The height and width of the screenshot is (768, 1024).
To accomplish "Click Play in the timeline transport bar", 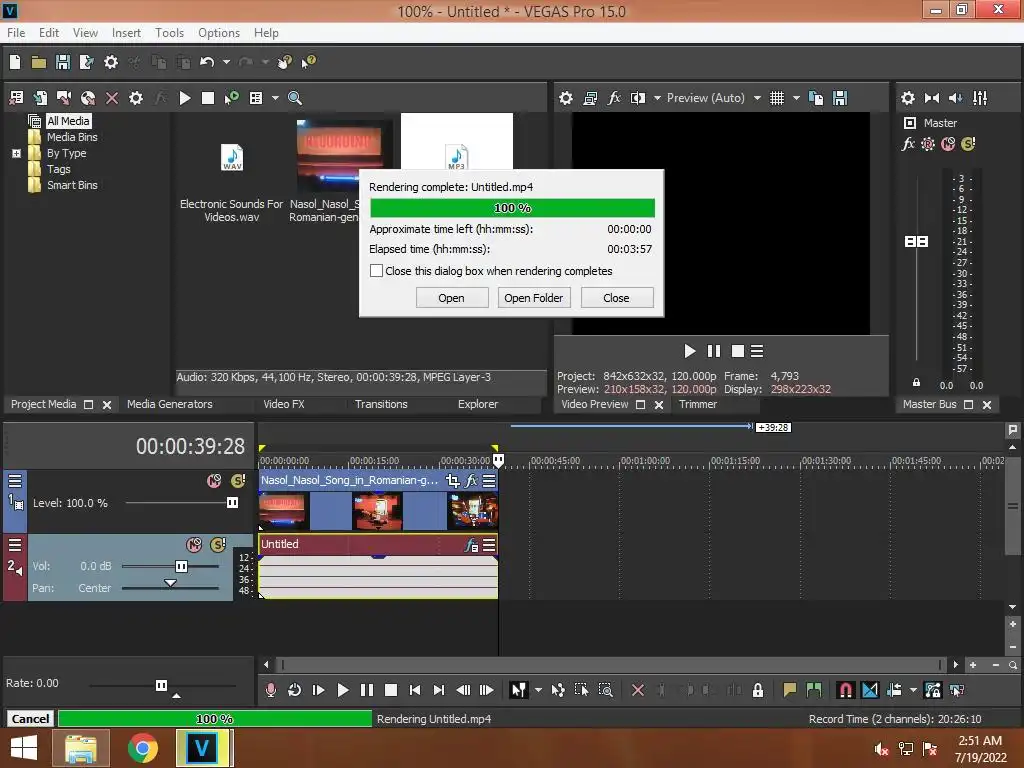I will (x=342, y=690).
